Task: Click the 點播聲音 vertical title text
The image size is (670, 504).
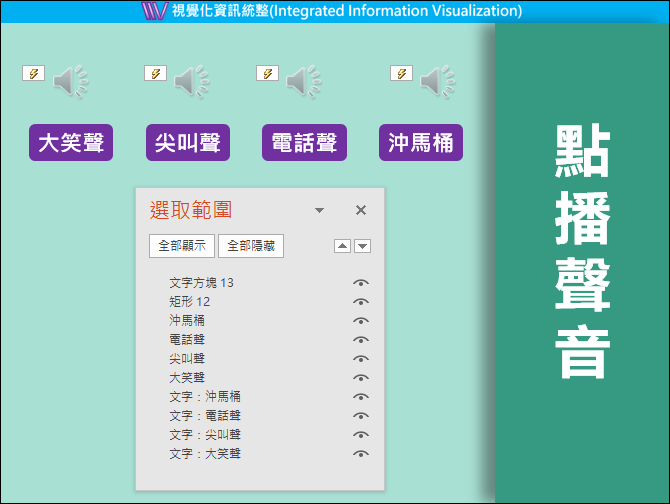Action: 582,251
